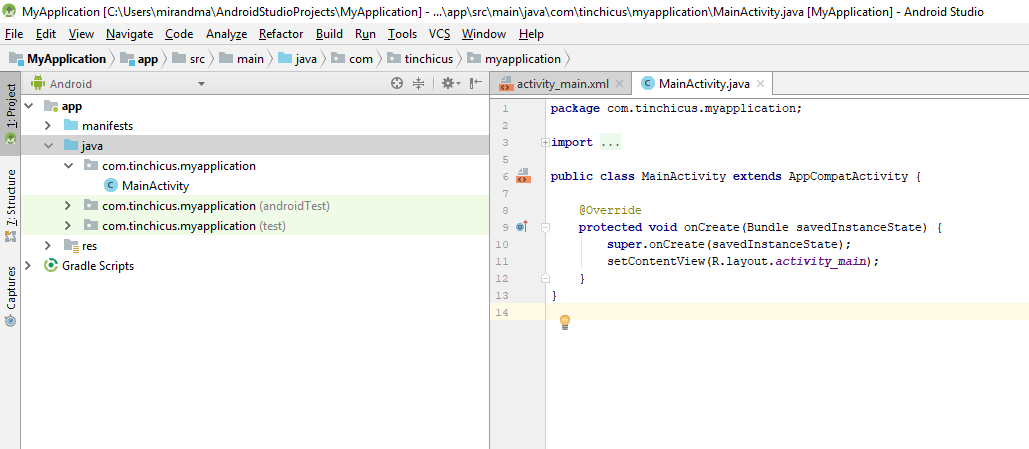Open the Project panel settings gear
The width and height of the screenshot is (1029, 449).
coord(448,84)
